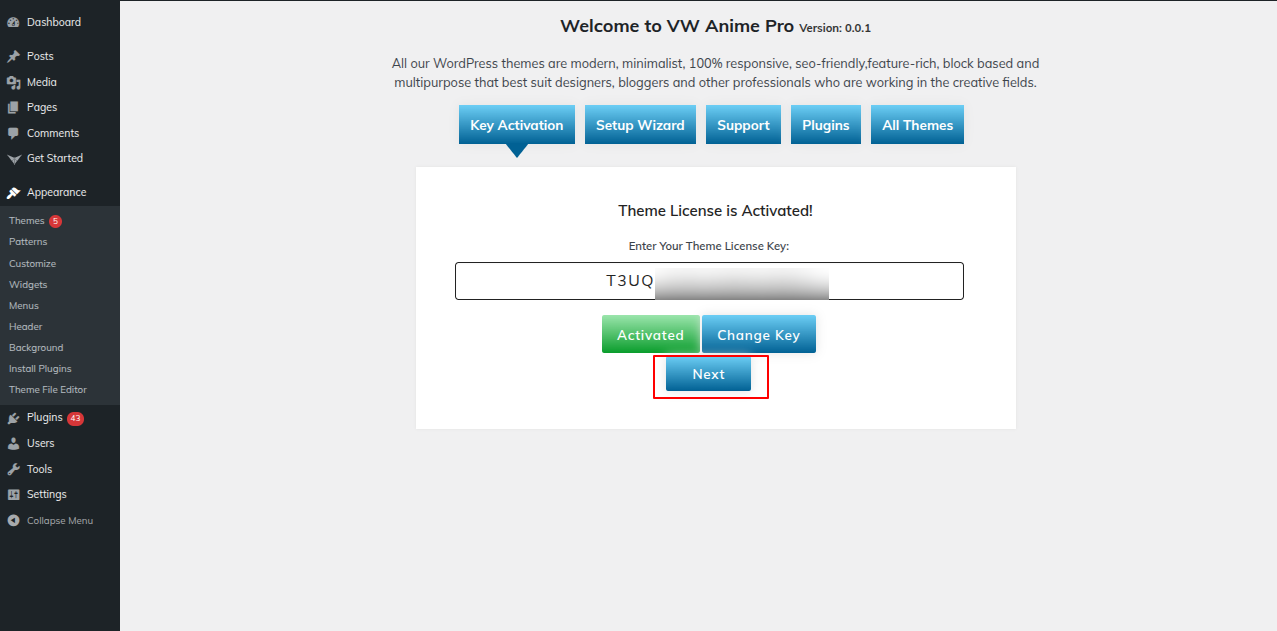Click the Tools wrench icon
The image size is (1277, 631).
pyautogui.click(x=13, y=469)
